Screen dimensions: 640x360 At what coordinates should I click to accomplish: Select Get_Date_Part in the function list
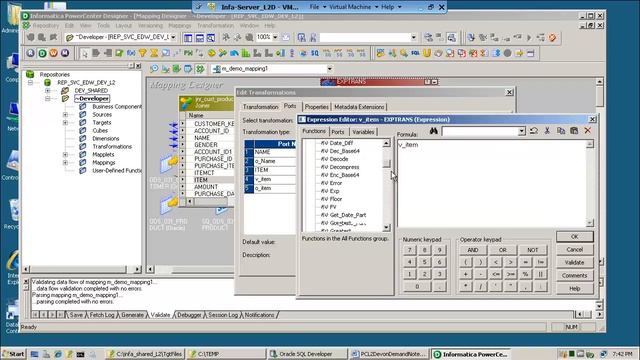(347, 215)
